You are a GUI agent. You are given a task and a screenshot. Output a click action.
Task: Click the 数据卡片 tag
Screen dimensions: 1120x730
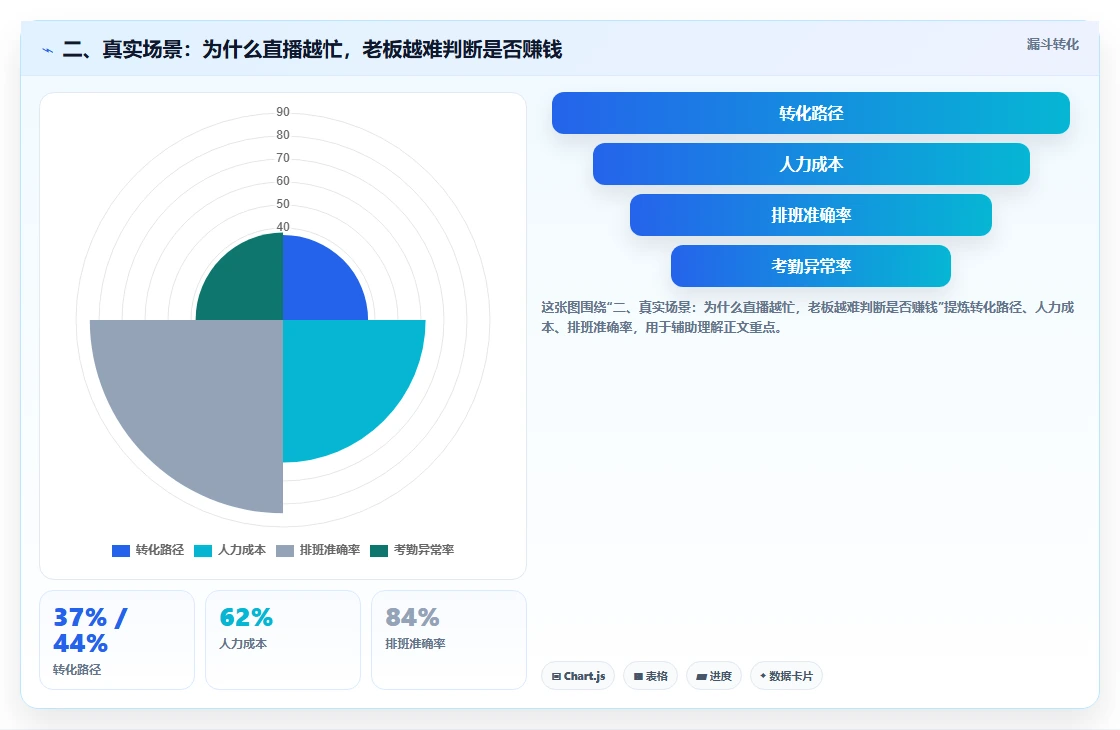[x=786, y=676]
